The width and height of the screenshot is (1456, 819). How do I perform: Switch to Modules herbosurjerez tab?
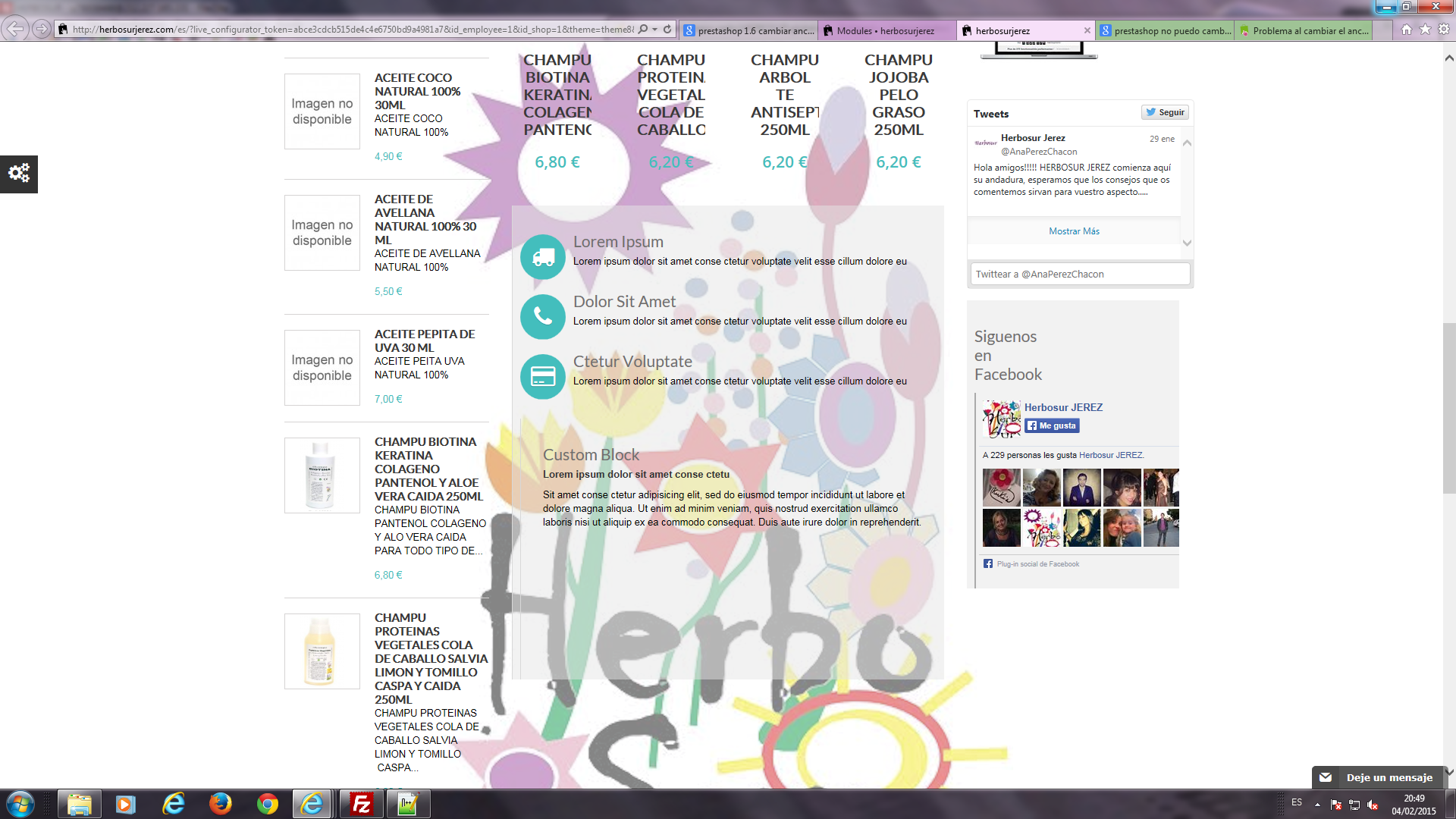click(x=885, y=31)
